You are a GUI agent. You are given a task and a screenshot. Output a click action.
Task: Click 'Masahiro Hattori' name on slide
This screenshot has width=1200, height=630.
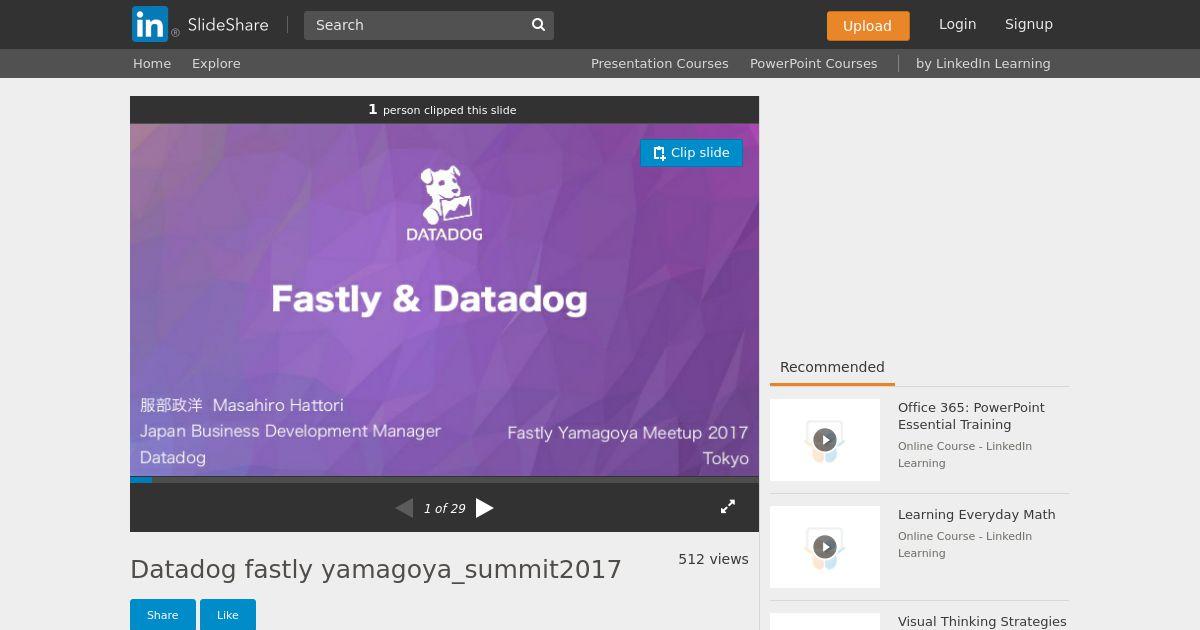(278, 405)
